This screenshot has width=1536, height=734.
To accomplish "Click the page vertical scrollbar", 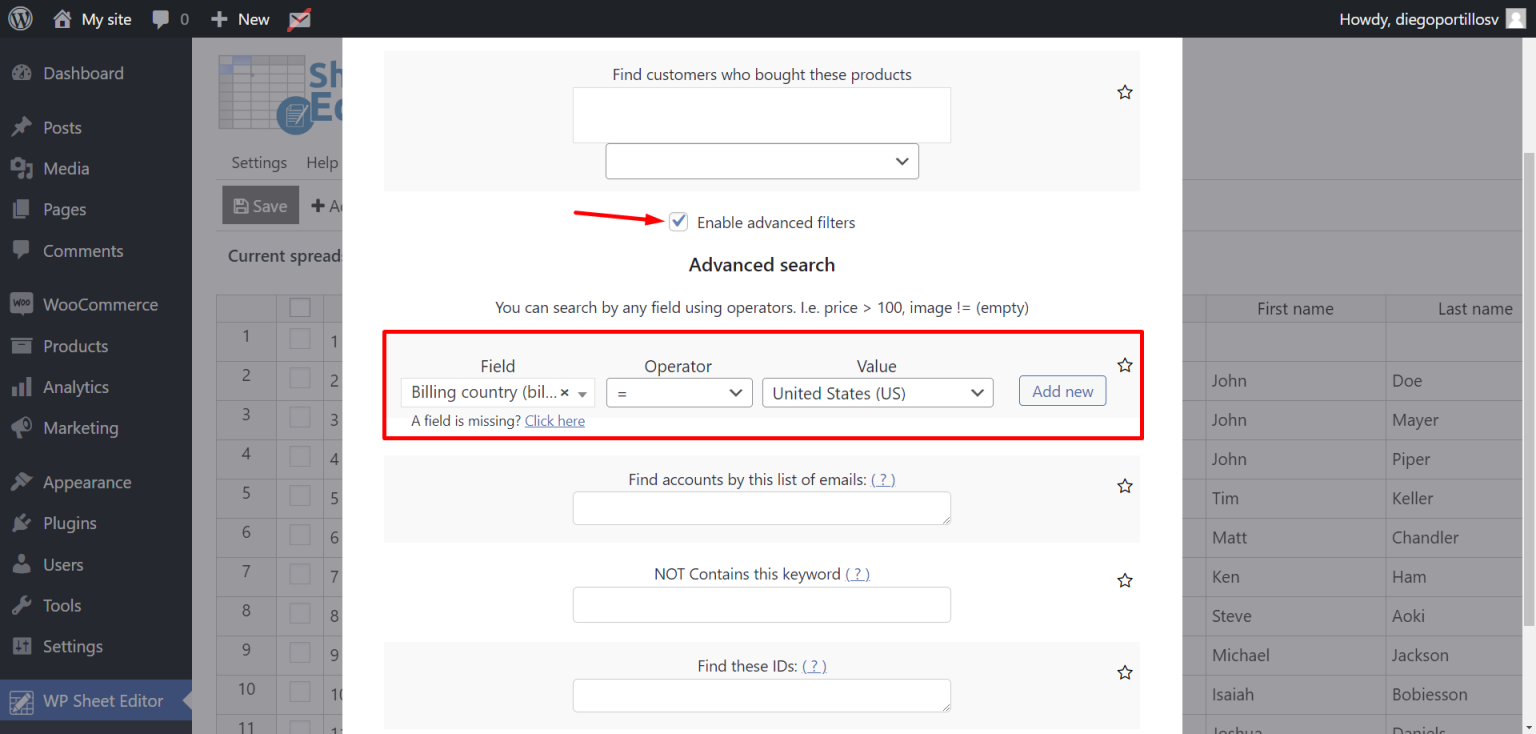I will click(1528, 388).
